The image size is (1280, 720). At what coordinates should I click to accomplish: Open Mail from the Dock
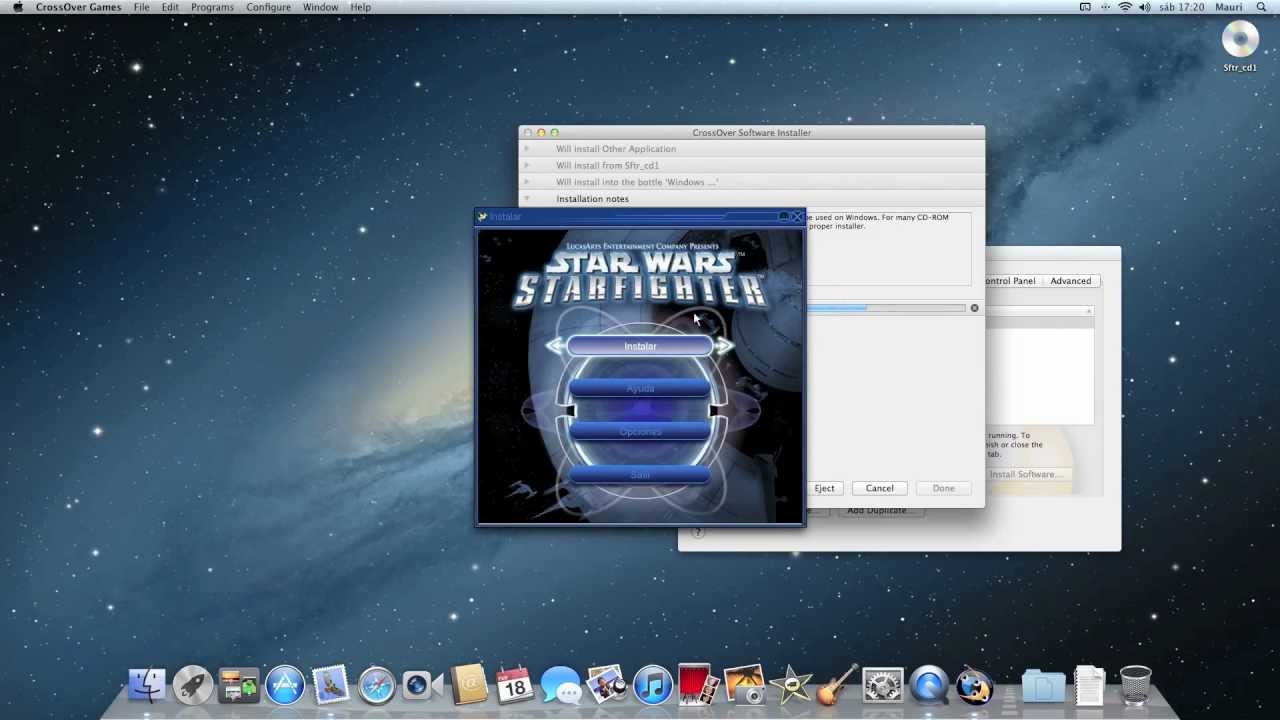(330, 686)
